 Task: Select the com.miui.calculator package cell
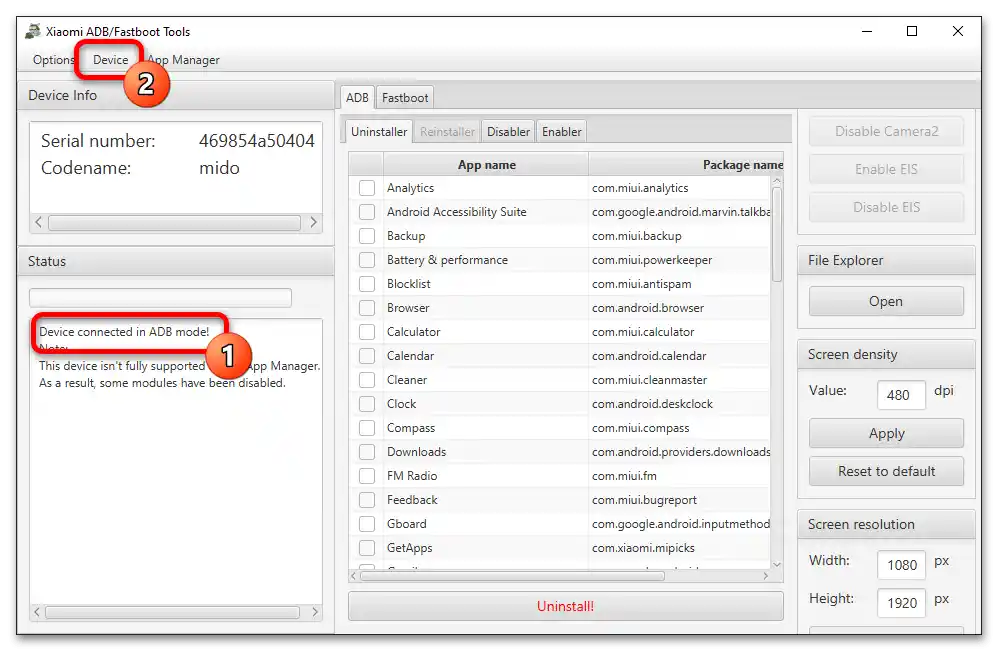[679, 332]
